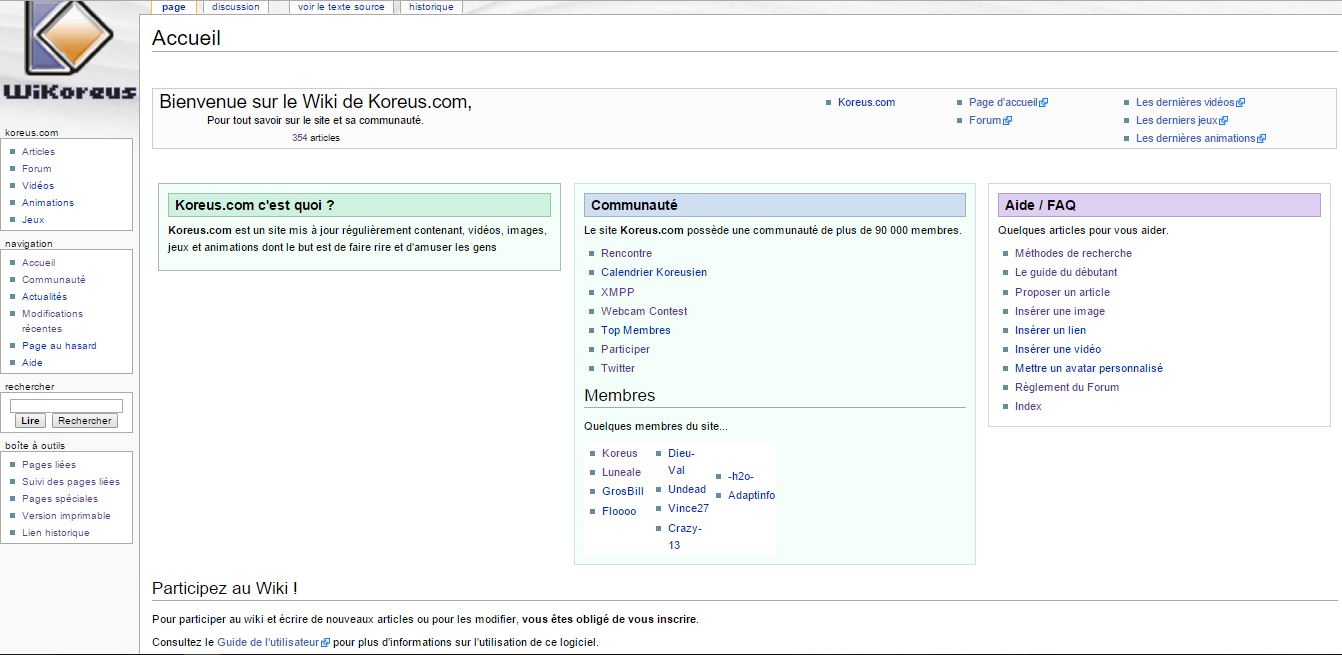This screenshot has width=1342, height=655.
Task: Open Mettre un avatar personnalisé help article
Action: click(1088, 369)
